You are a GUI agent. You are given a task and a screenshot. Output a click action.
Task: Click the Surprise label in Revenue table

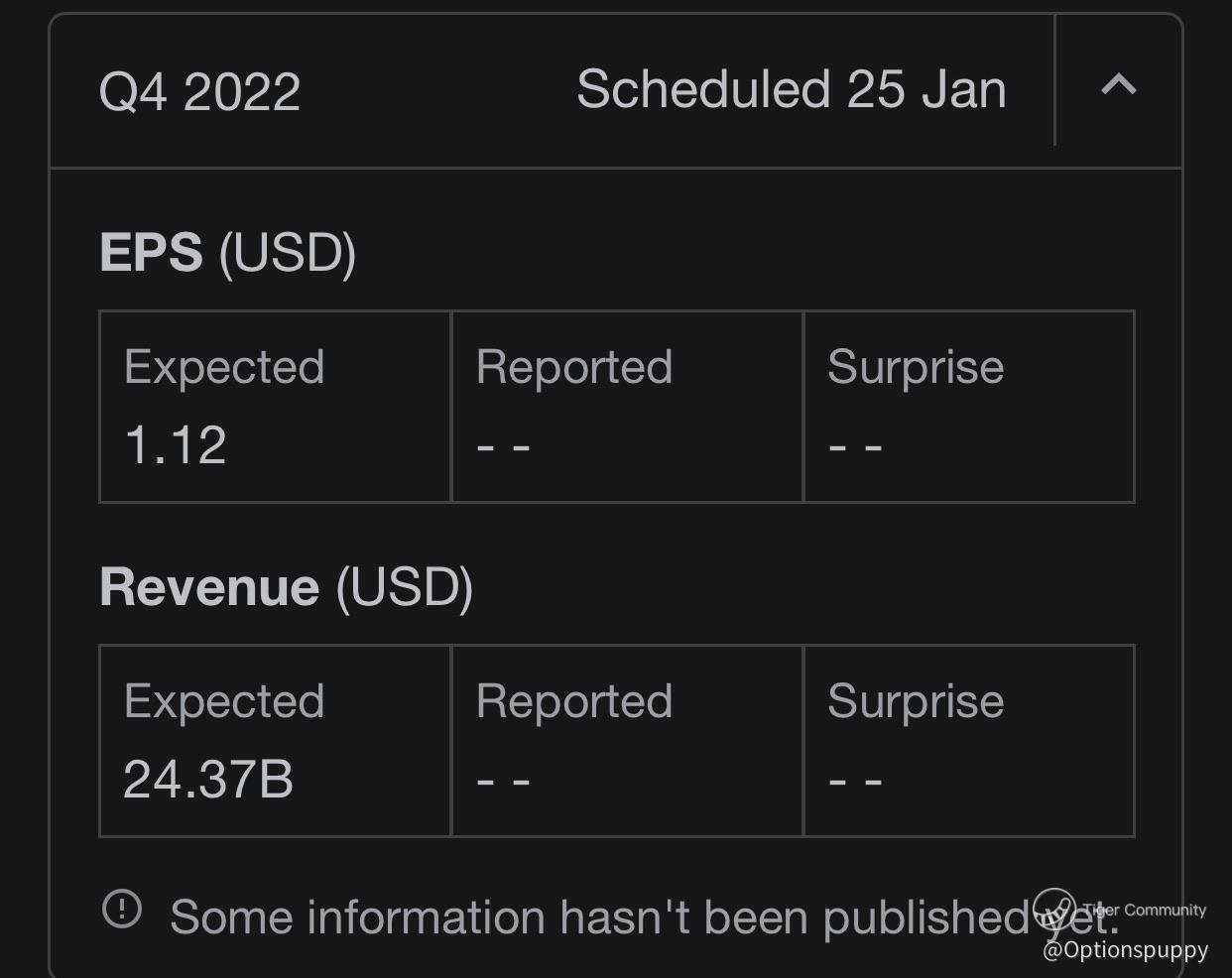916,701
